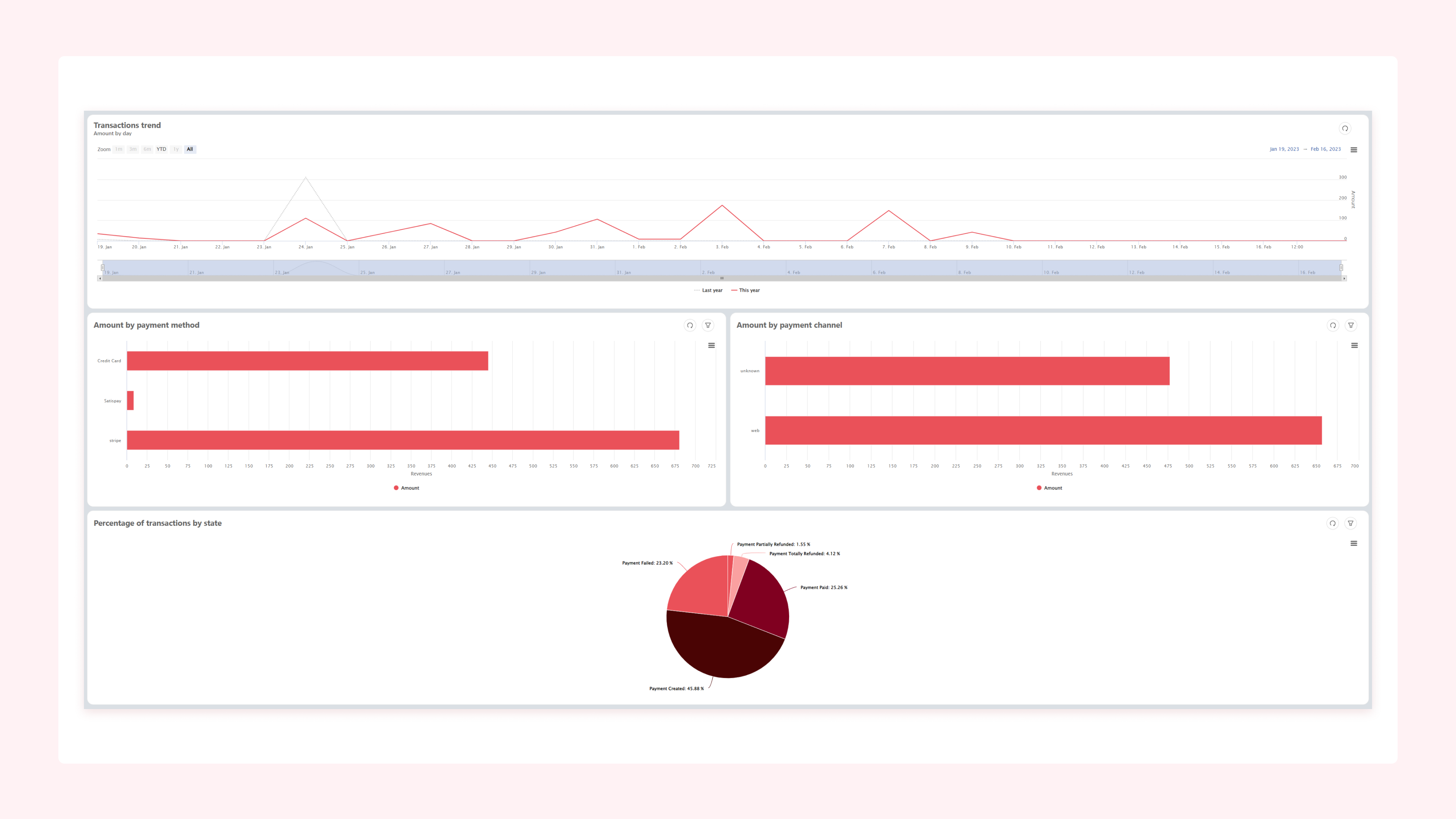
Task: Select the 1M zoom level button
Action: (118, 149)
